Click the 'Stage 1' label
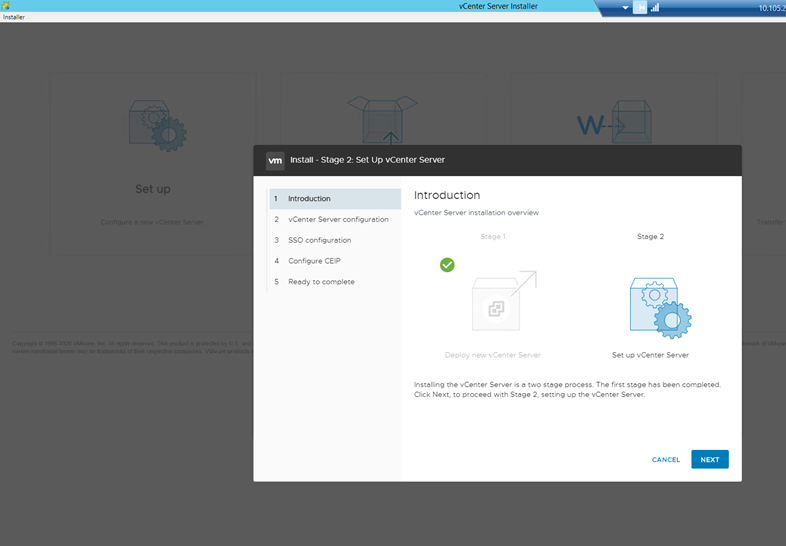 [493, 237]
